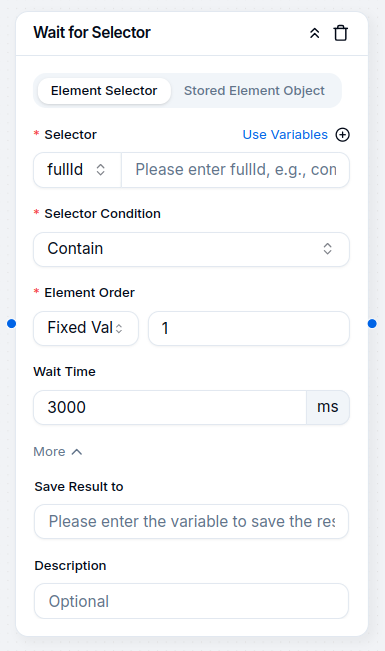Collapse the More options section

click(58, 452)
